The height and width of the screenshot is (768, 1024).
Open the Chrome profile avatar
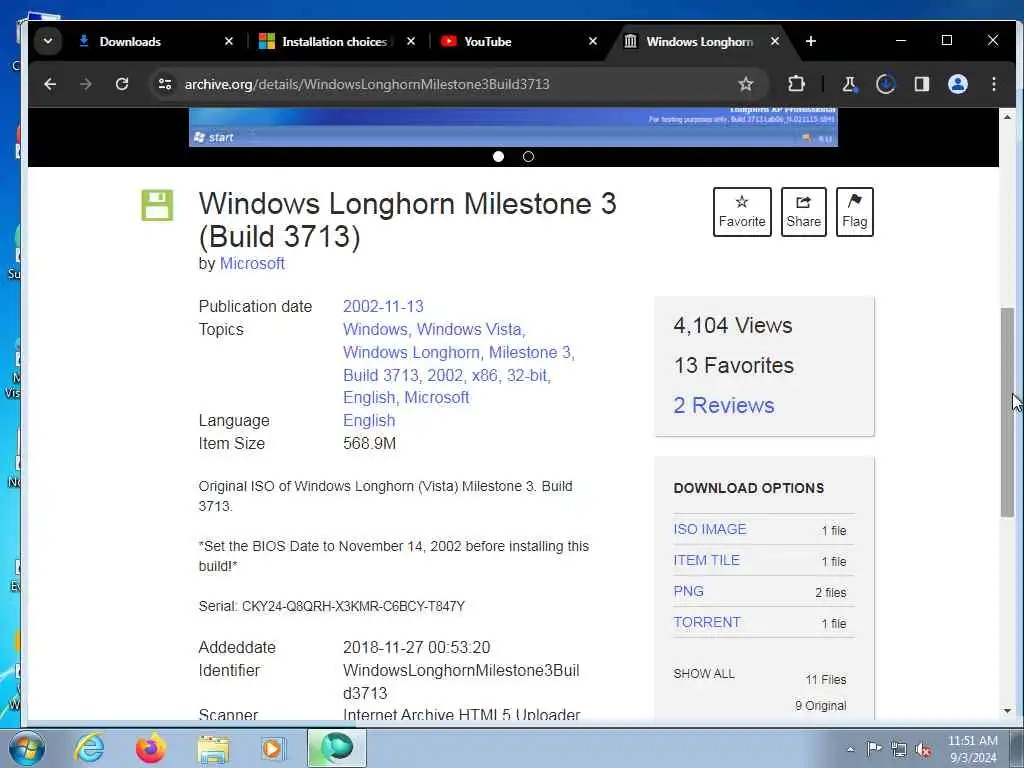957,84
